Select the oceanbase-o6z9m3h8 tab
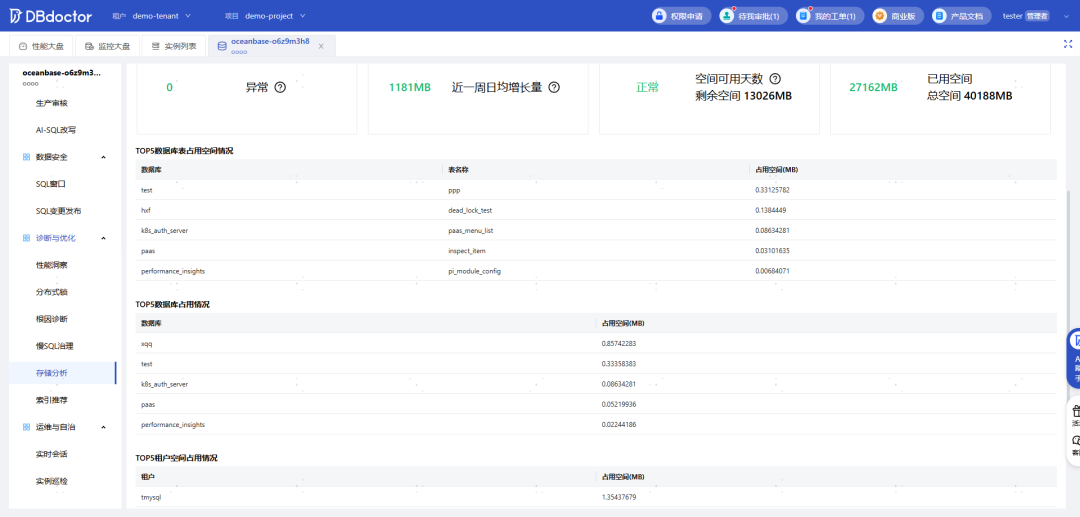Viewport: 1080px width, 517px height. (271, 45)
